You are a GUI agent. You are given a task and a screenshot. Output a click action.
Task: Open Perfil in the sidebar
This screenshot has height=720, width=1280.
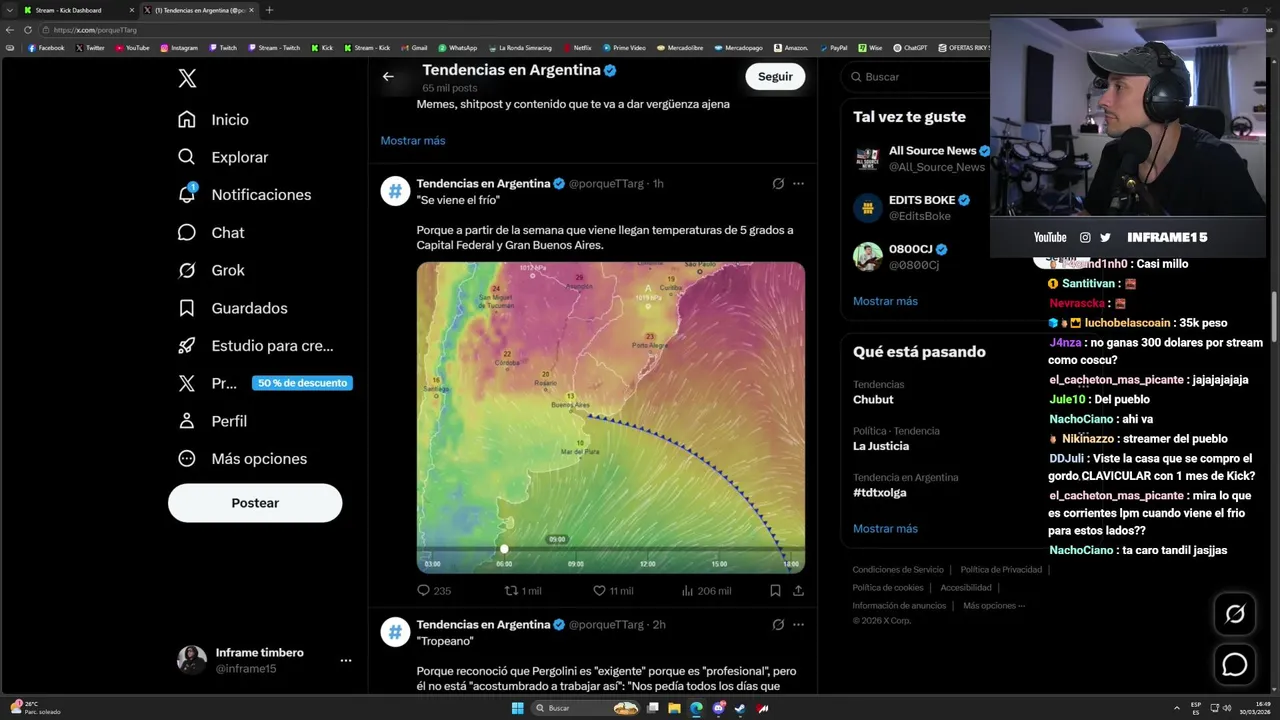[212, 421]
